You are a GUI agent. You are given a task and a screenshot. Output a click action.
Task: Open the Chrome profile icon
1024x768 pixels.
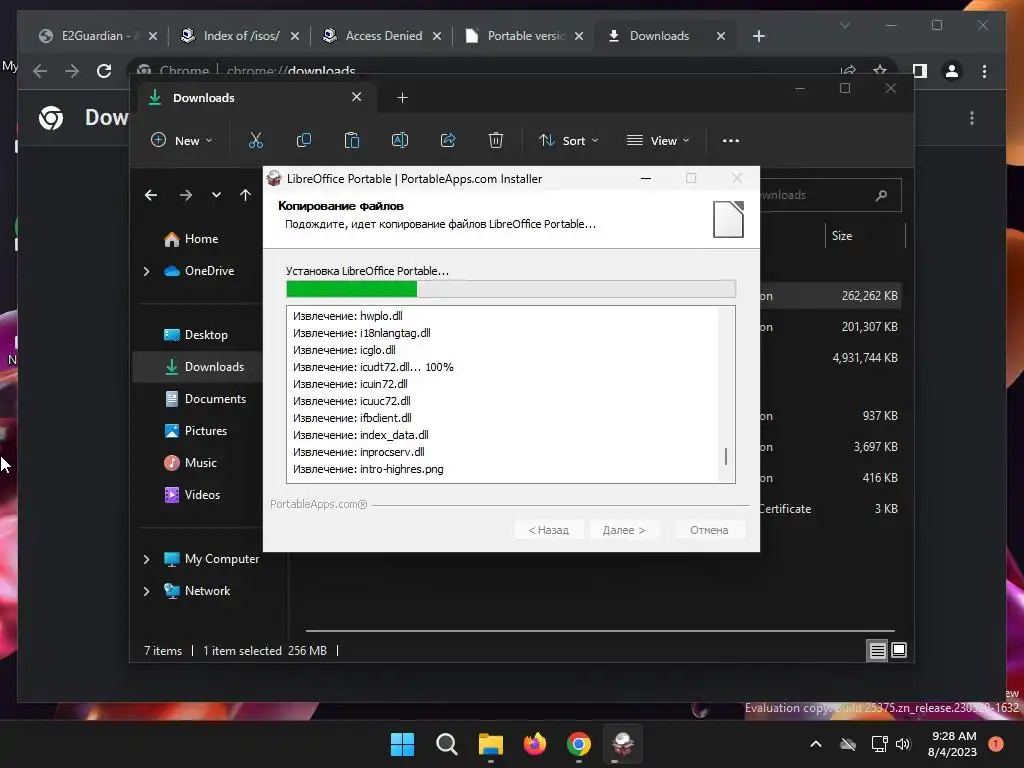[x=952, y=71]
